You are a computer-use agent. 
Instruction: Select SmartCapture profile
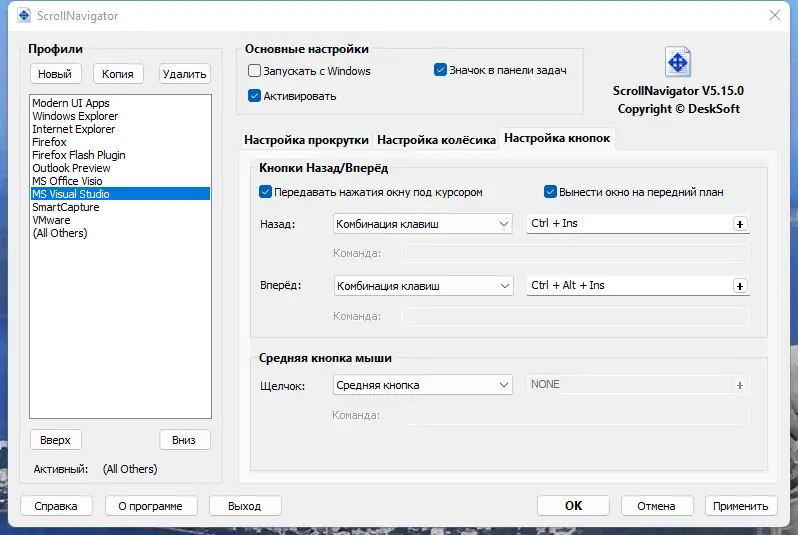coord(120,207)
